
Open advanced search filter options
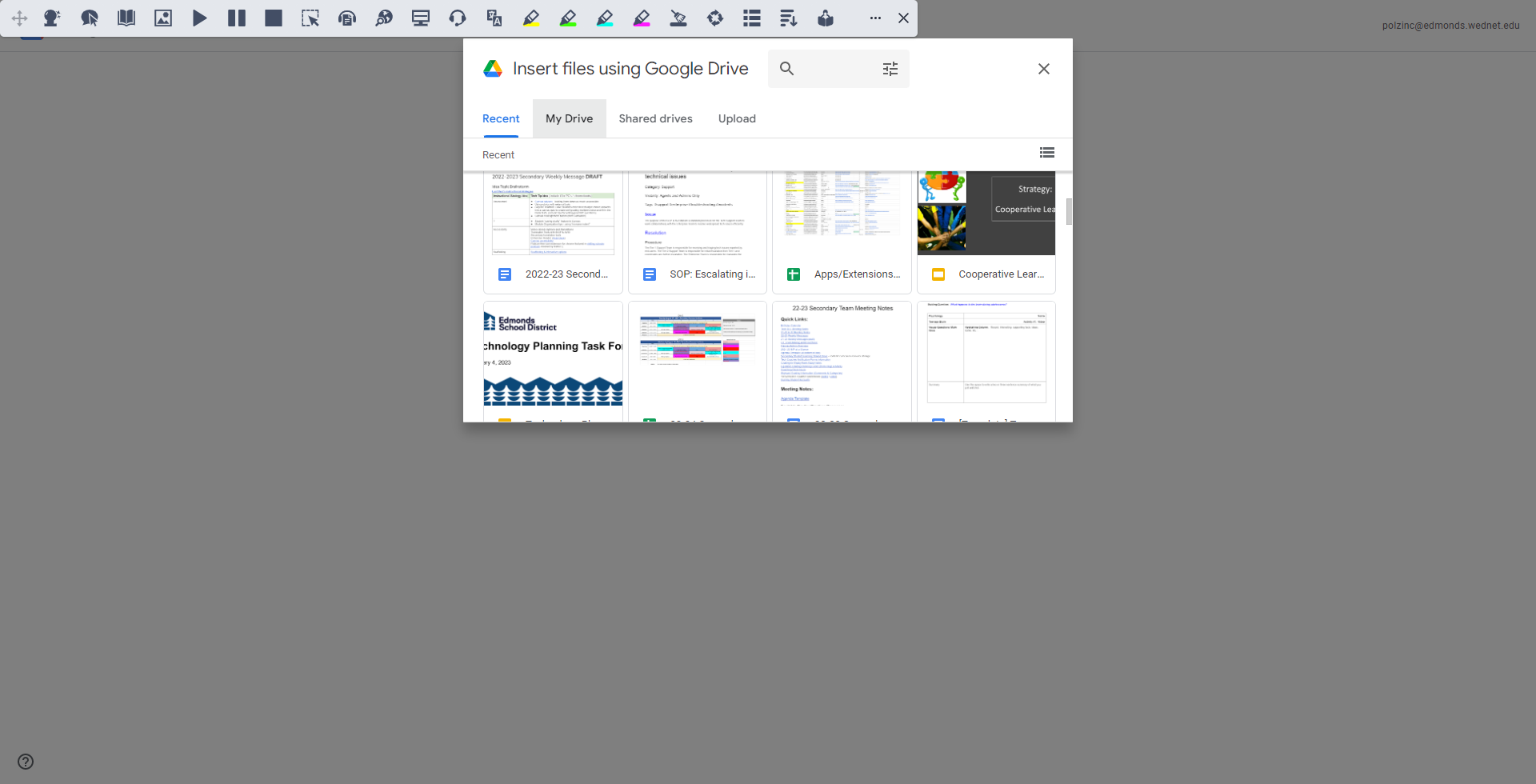pos(890,69)
